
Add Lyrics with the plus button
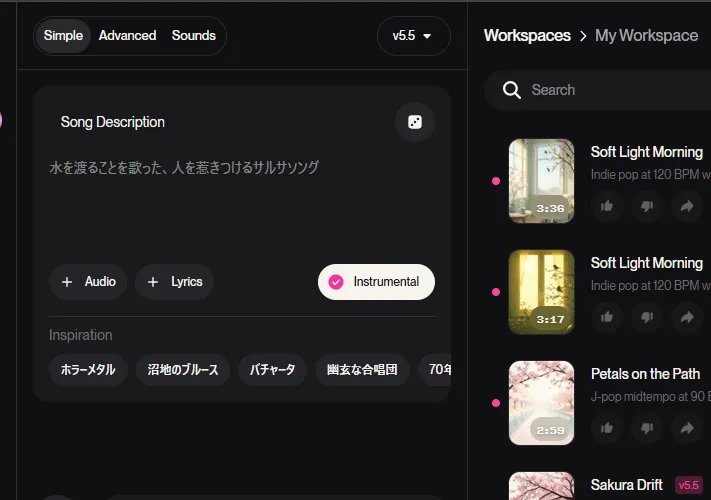174,282
